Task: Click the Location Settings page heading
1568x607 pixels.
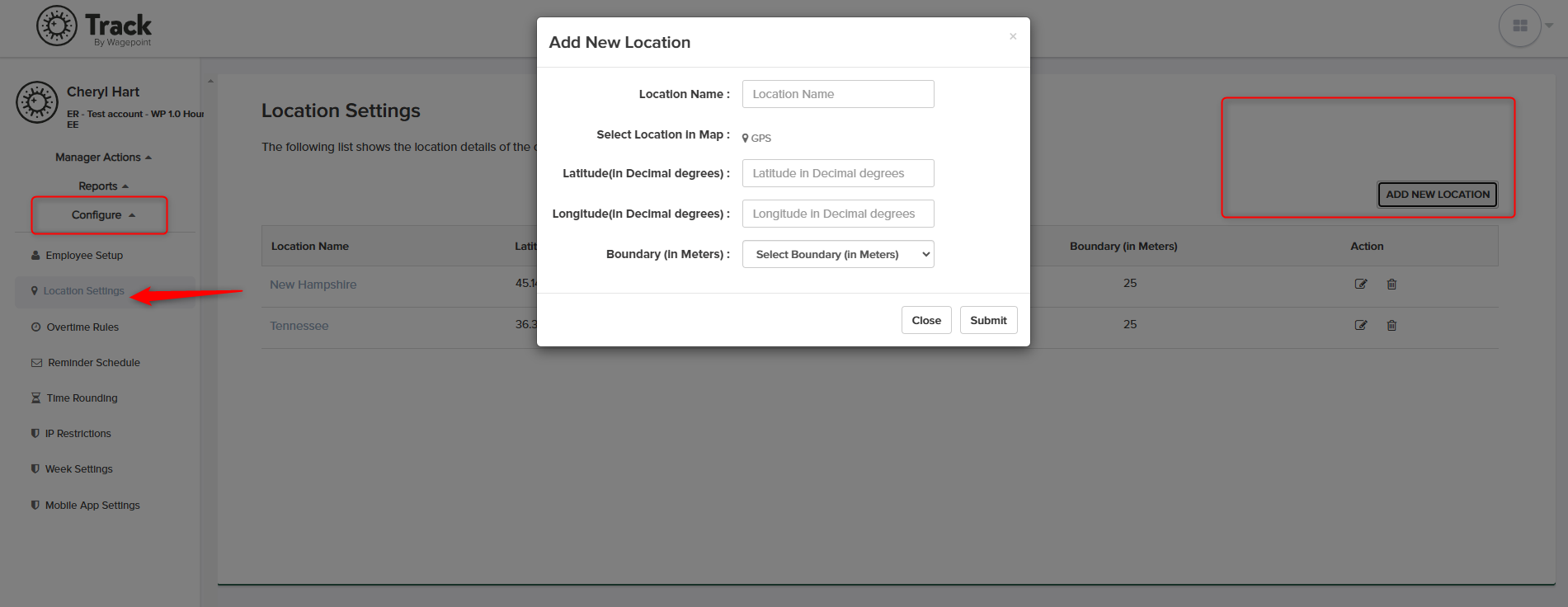Action: [x=341, y=111]
